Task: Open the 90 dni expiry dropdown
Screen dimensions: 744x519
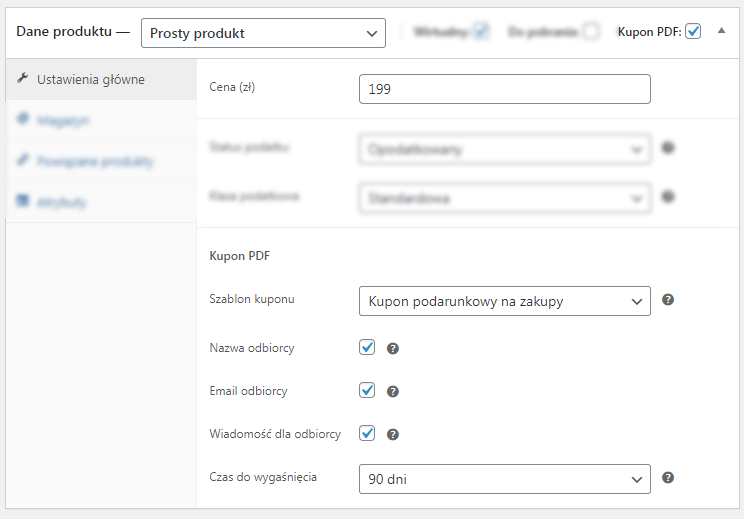Action: pyautogui.click(x=504, y=479)
